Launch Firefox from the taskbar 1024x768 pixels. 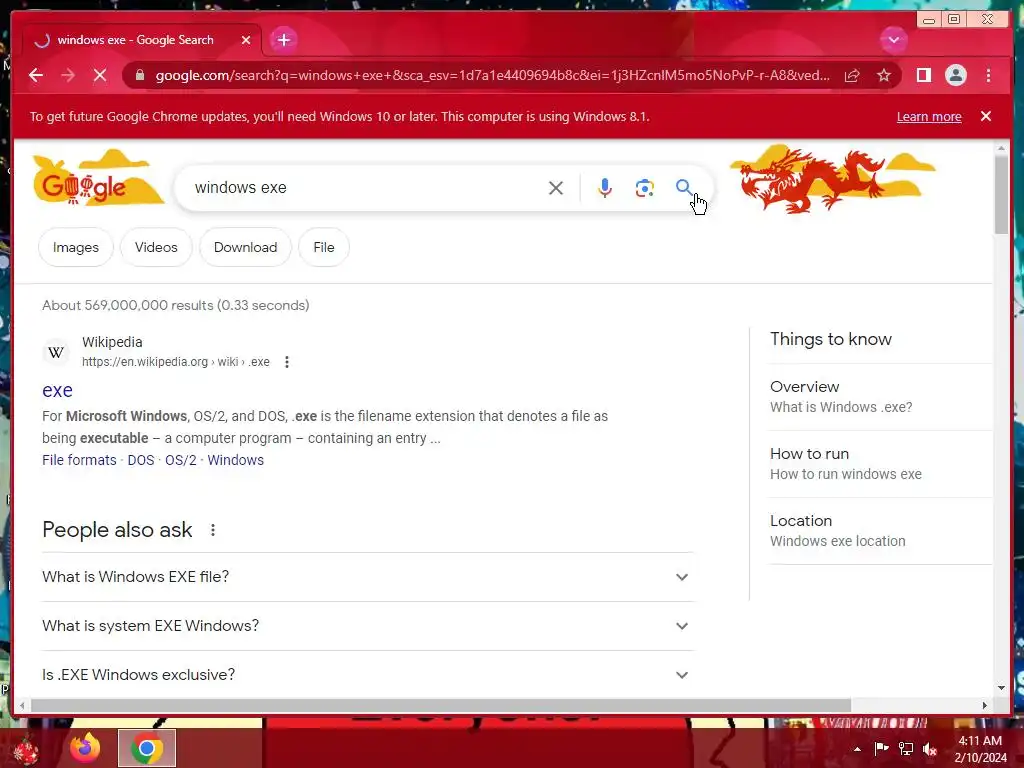point(86,748)
